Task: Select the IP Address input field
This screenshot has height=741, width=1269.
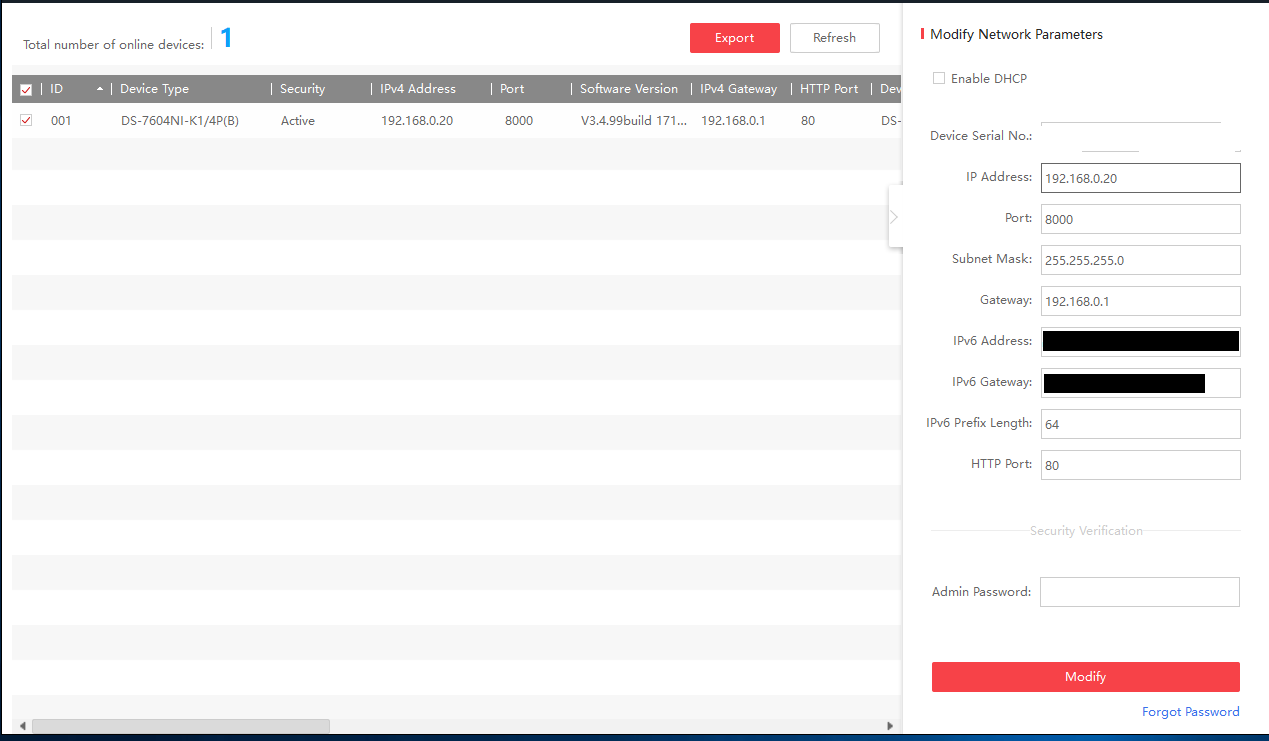Action: point(1140,177)
